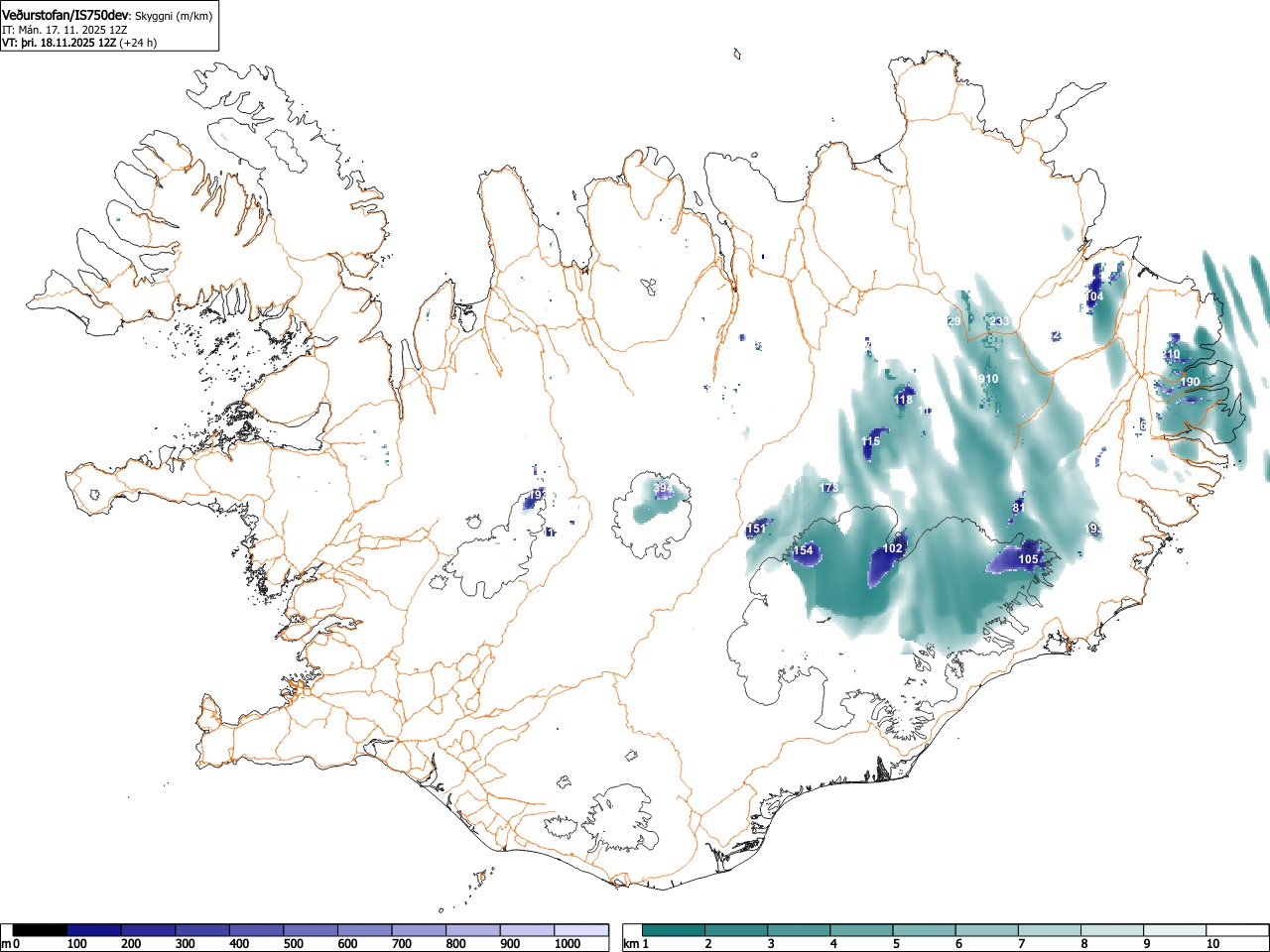Select the 9–10 km palest swatch
Image resolution: width=1270 pixels, height=952 pixels.
pyautogui.click(x=1175, y=930)
